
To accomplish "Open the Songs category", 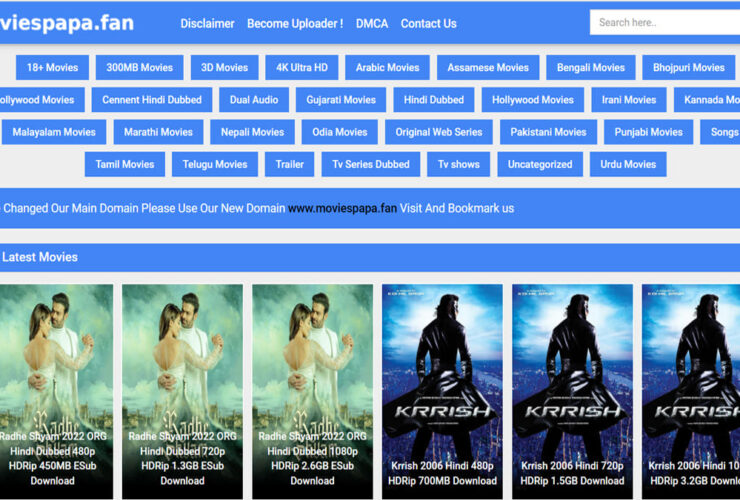I will (x=720, y=132).
